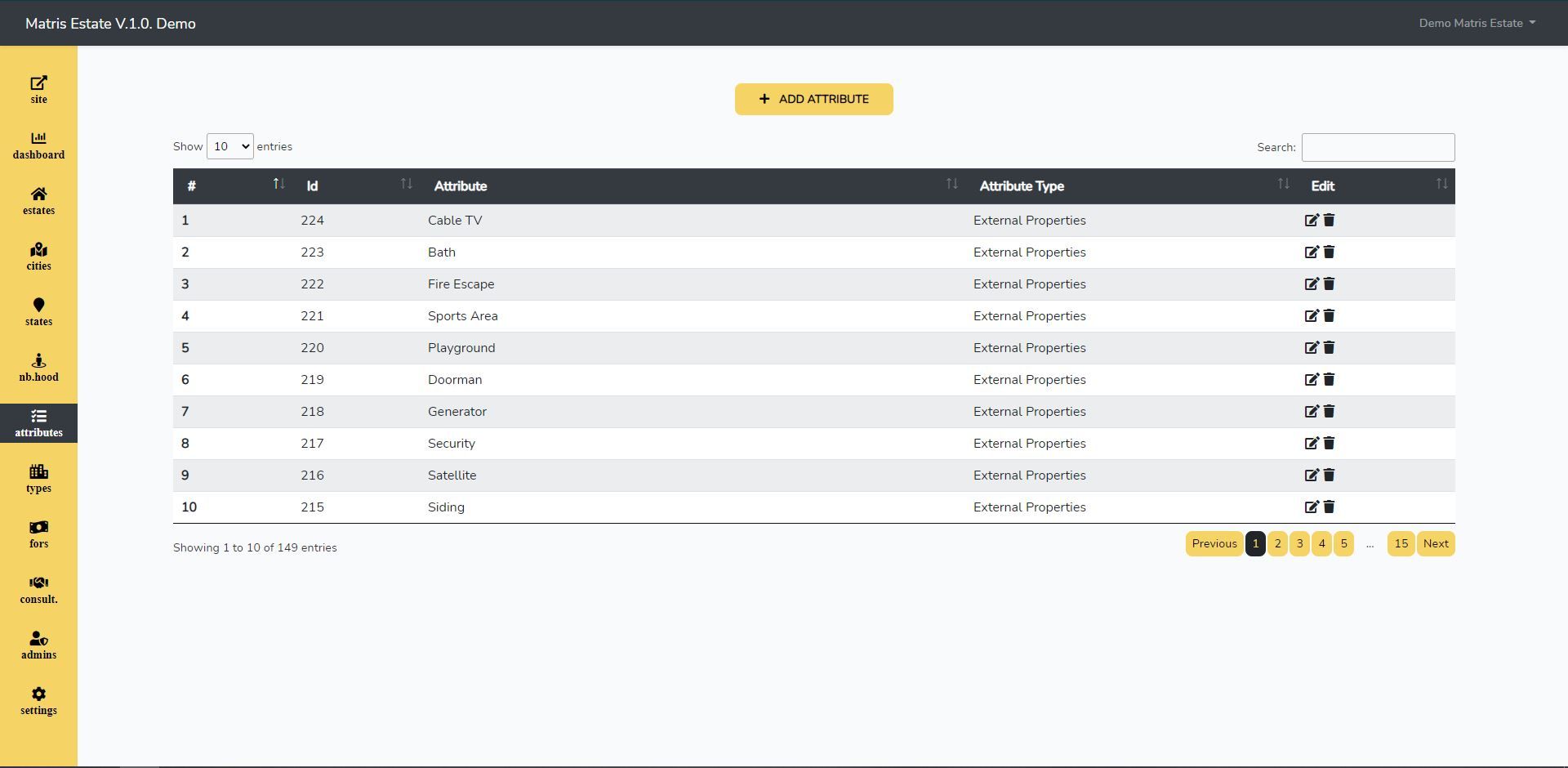The height and width of the screenshot is (768, 1568).
Task: Open the nb.hood section
Action: [38, 368]
